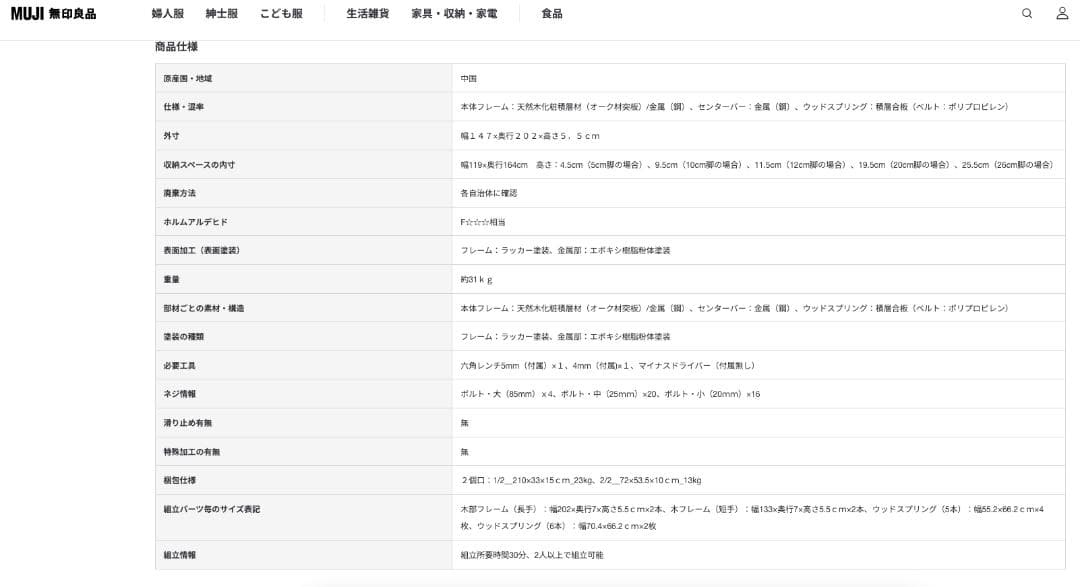Select 紳士服 in the top navigation

[x=221, y=14]
